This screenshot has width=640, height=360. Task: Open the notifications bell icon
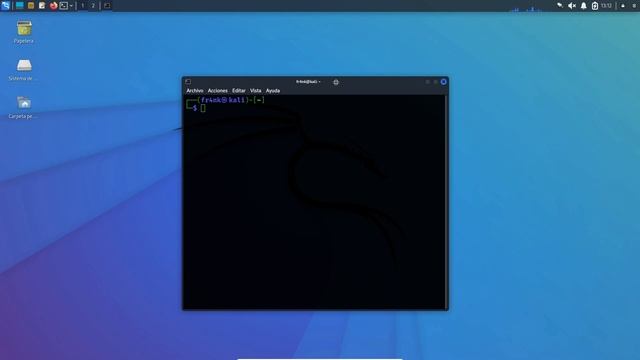(584, 5)
